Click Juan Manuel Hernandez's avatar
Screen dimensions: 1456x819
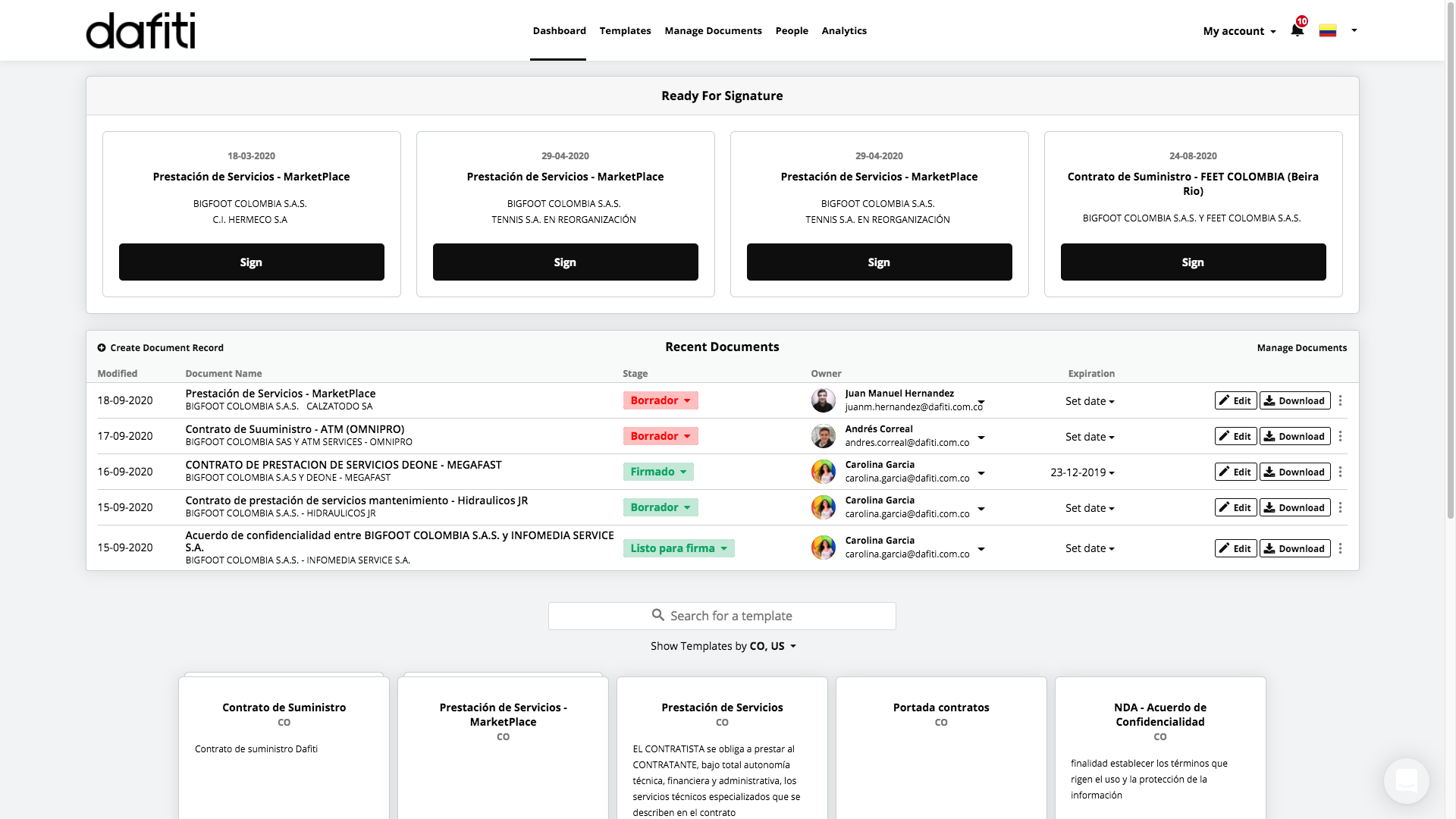(823, 400)
